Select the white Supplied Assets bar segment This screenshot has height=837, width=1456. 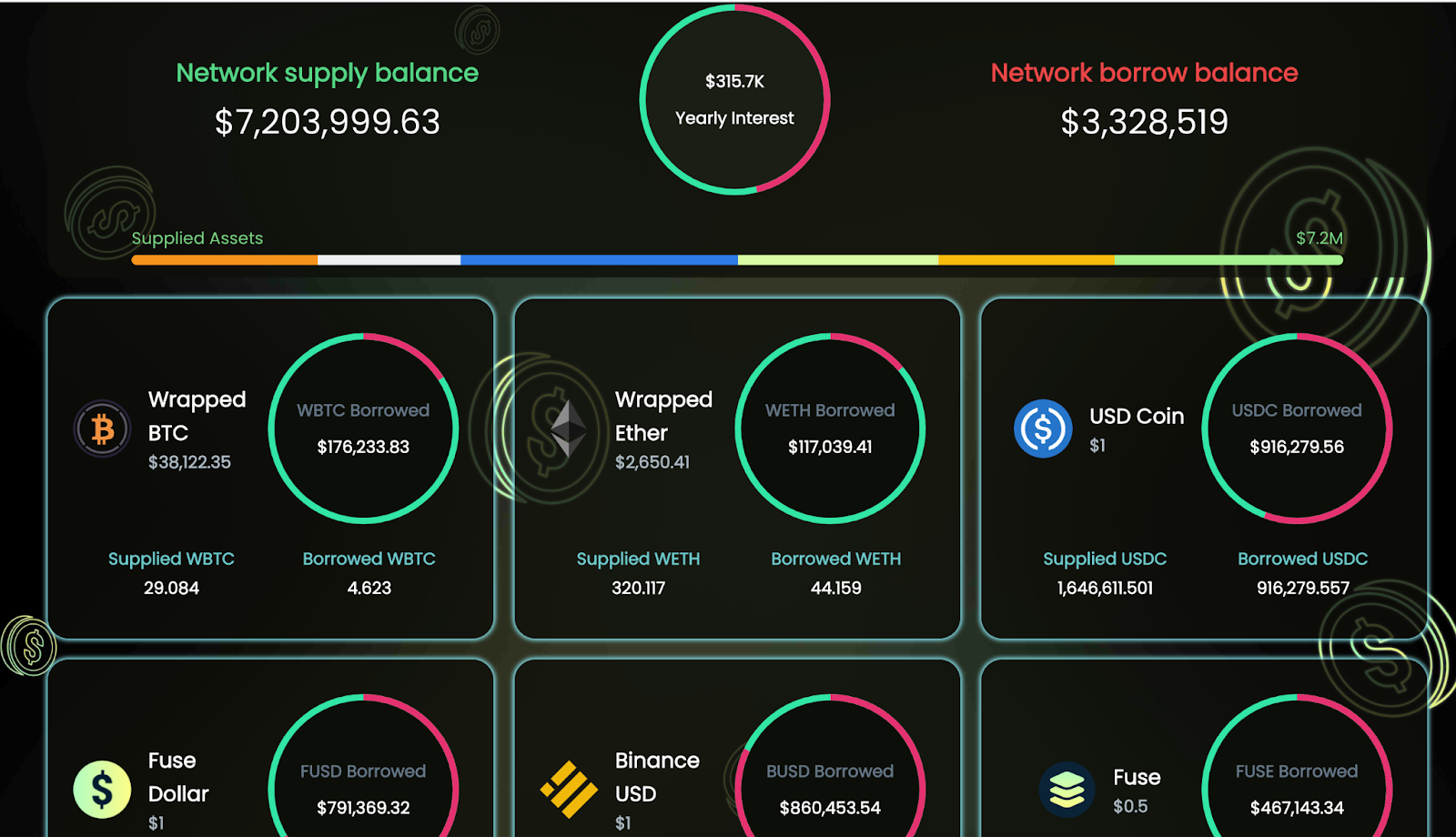click(389, 260)
